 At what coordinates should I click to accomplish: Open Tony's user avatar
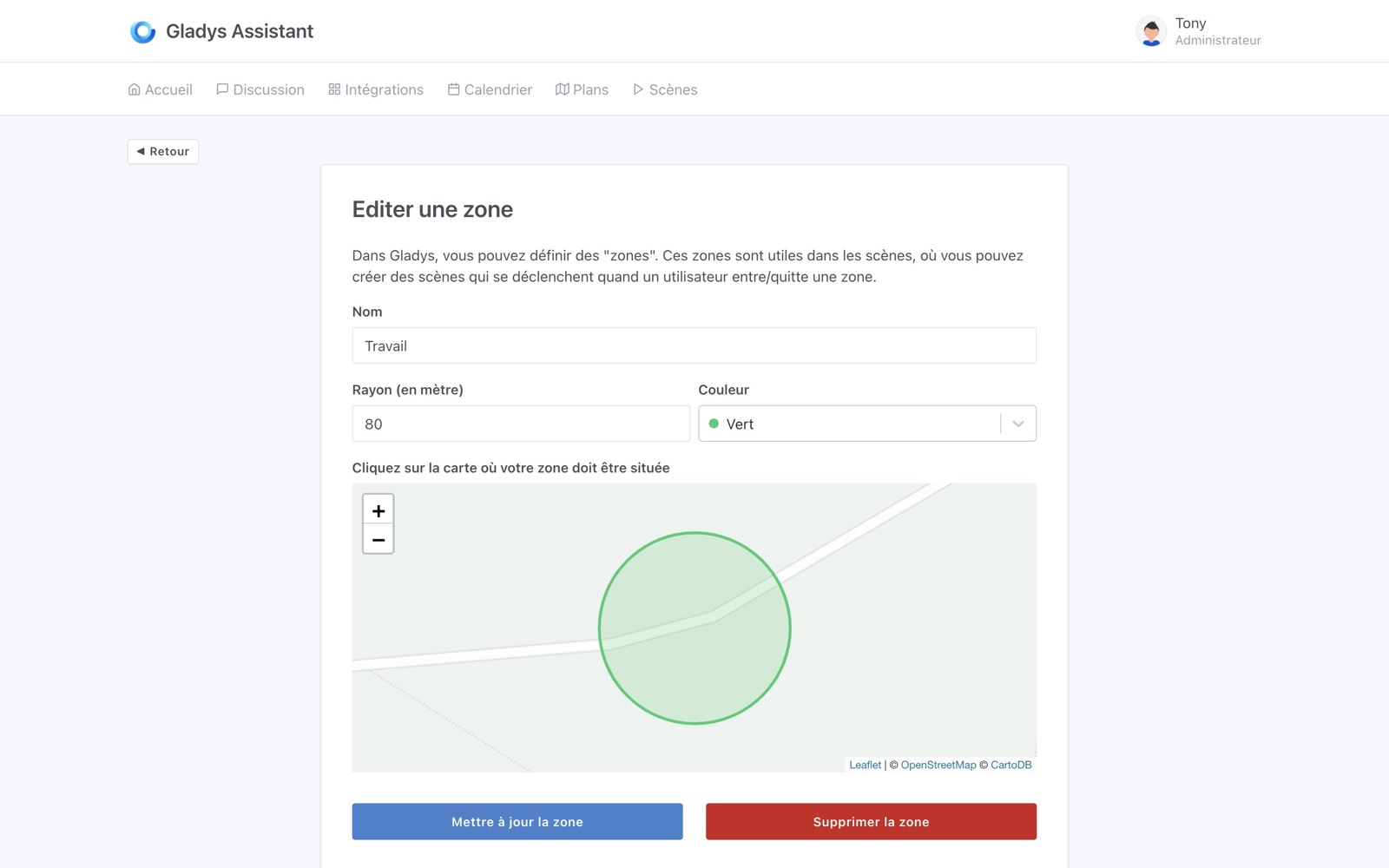(x=1150, y=32)
